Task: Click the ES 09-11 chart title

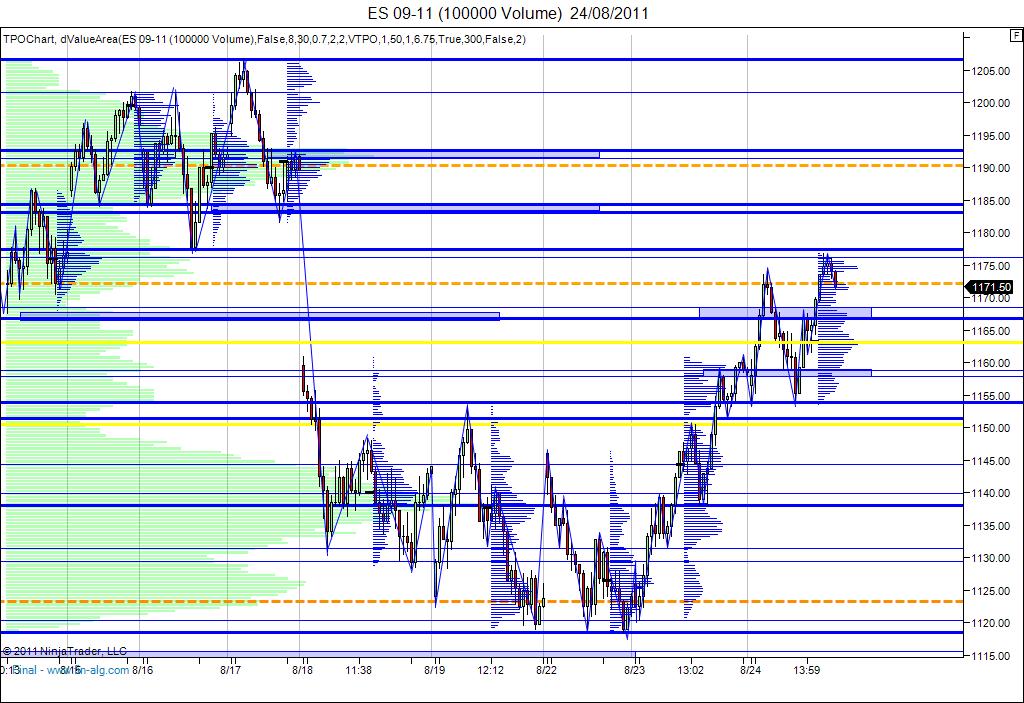Action: click(x=508, y=13)
